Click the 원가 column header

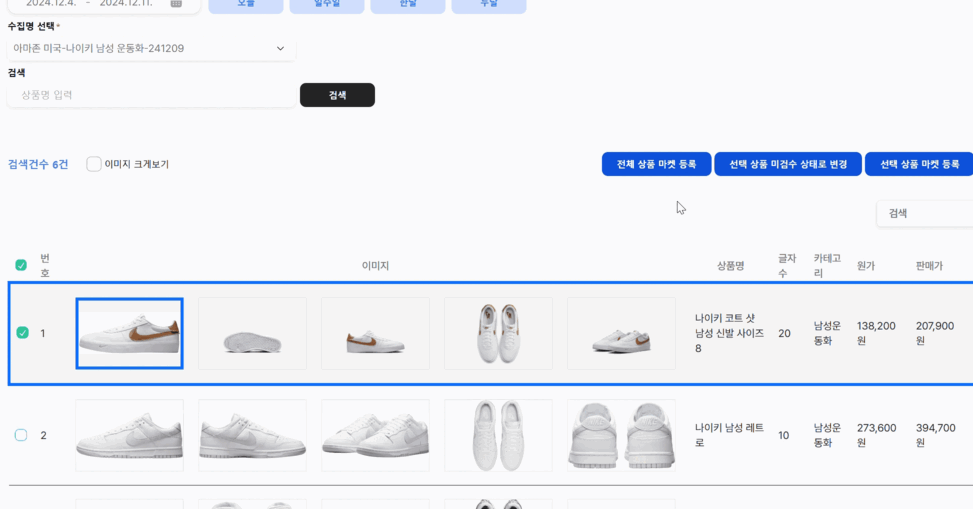(866, 266)
